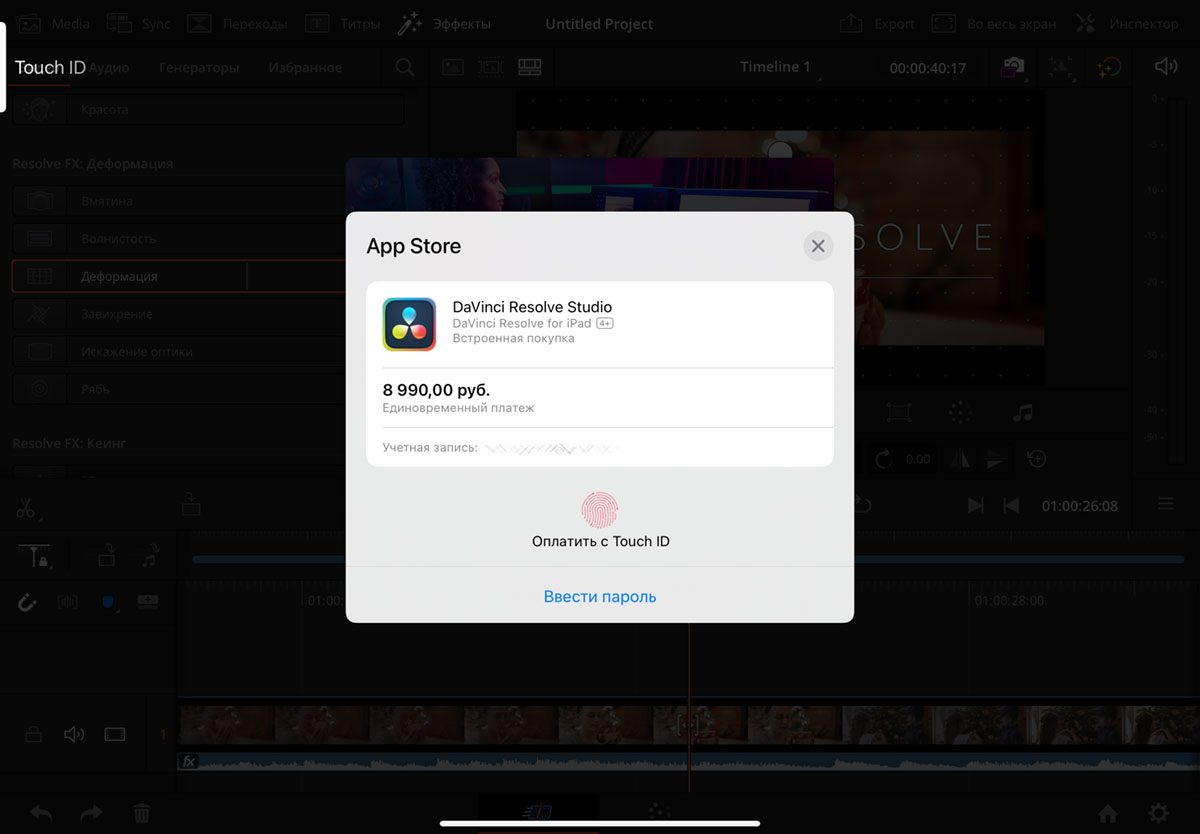1200x834 pixels.
Task: Click the Ввести пароль link
Action: (600, 597)
